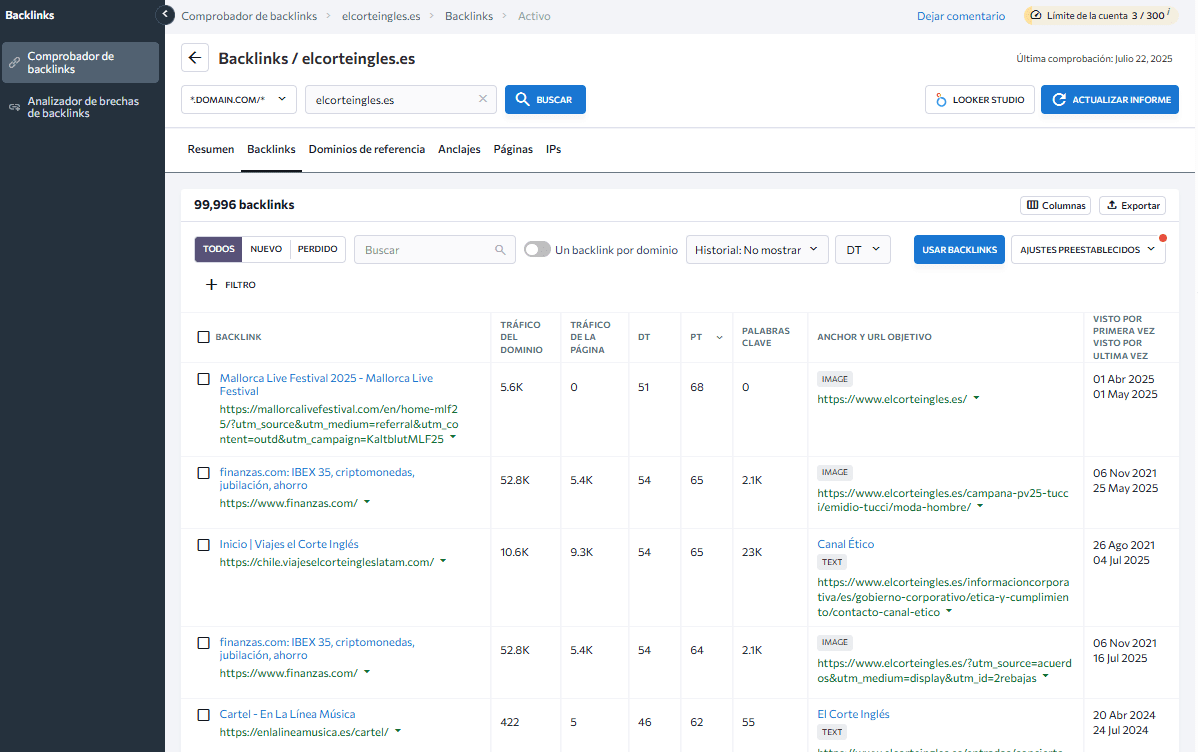1198x752 pixels.
Task: Open Comprobador de backlinks sidebar item
Action: (x=80, y=63)
